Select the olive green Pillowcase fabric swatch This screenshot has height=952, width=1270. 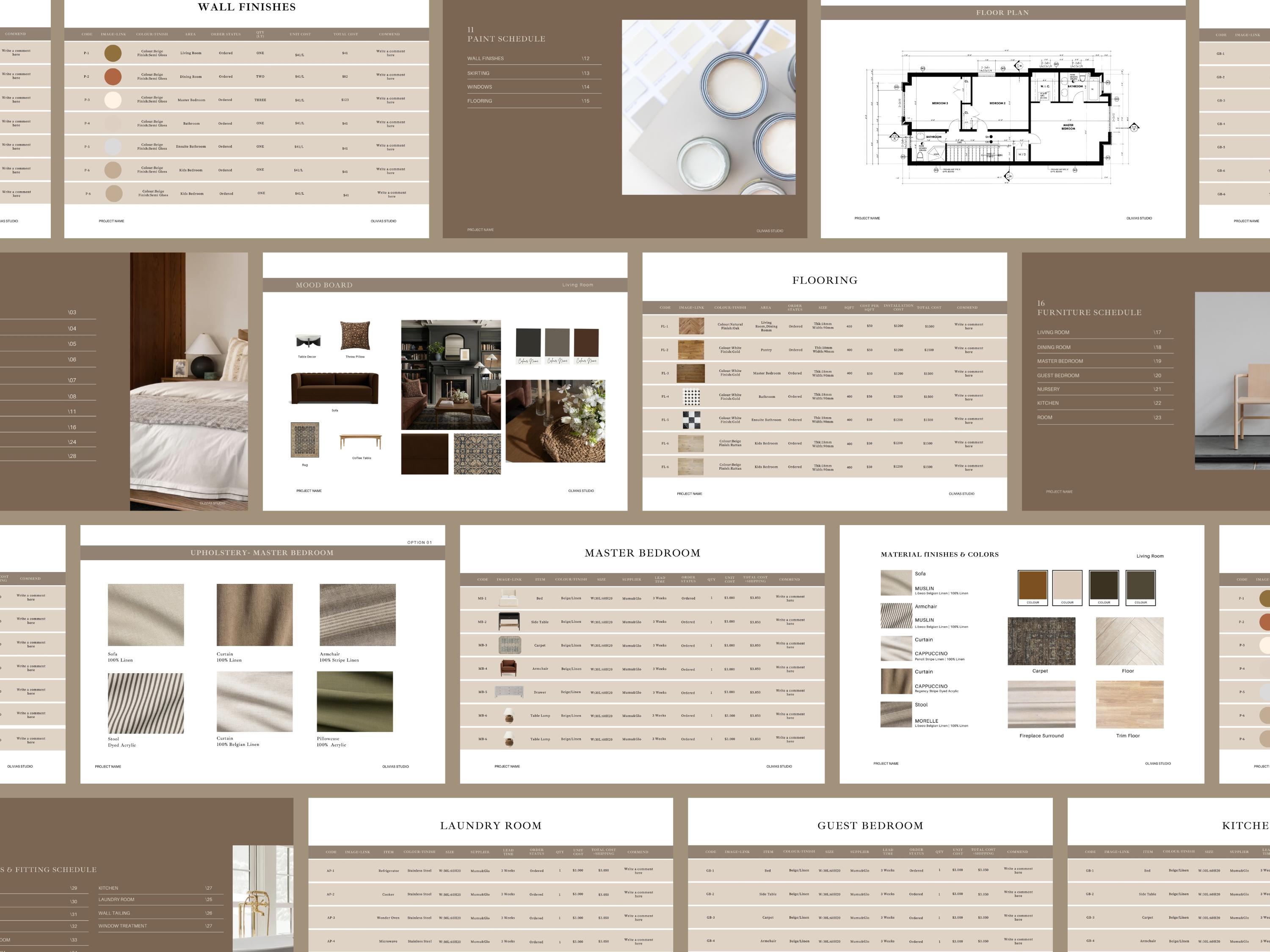(x=355, y=701)
